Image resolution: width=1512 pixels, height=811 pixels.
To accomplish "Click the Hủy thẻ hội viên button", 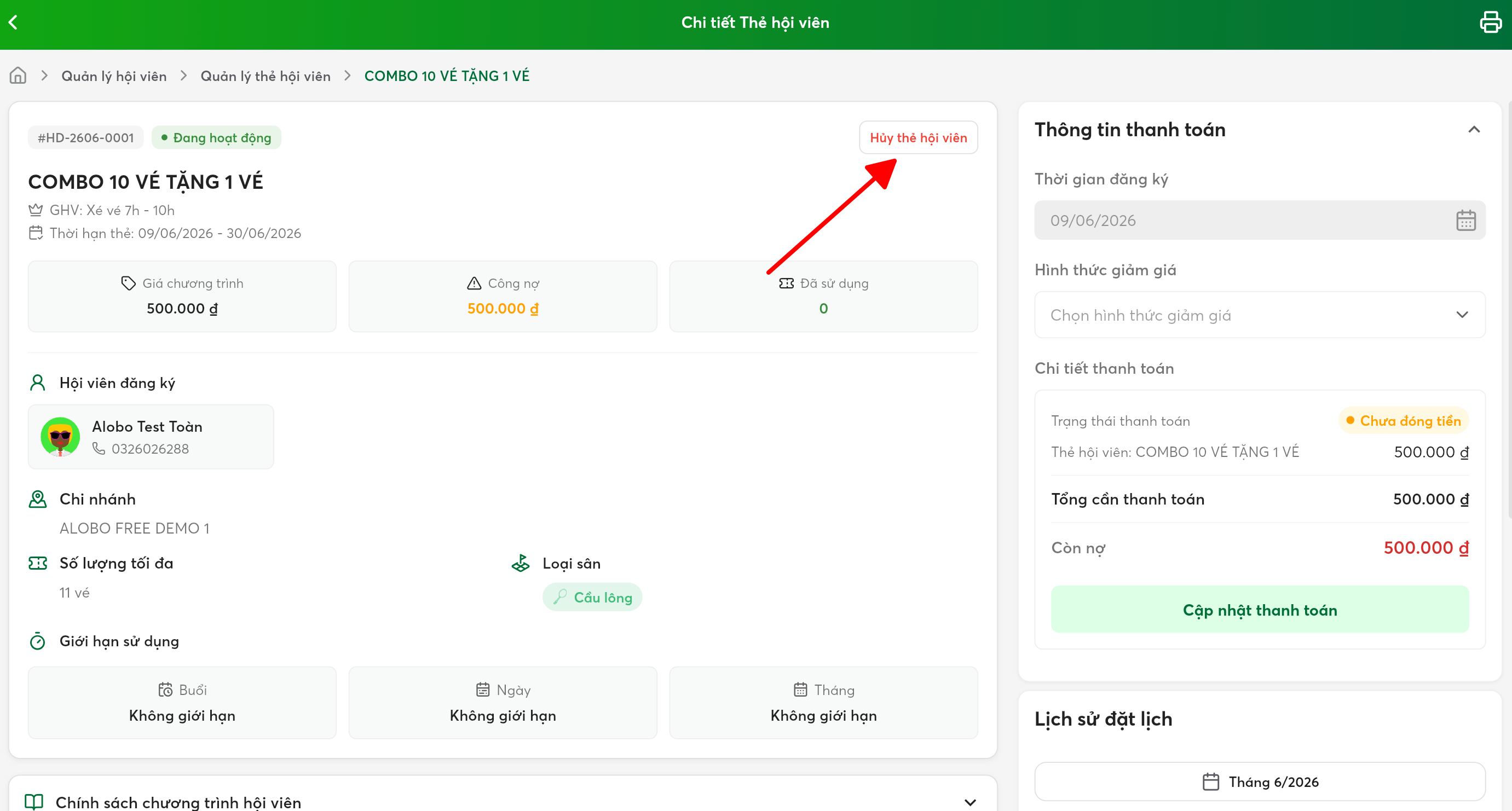I will pos(918,138).
